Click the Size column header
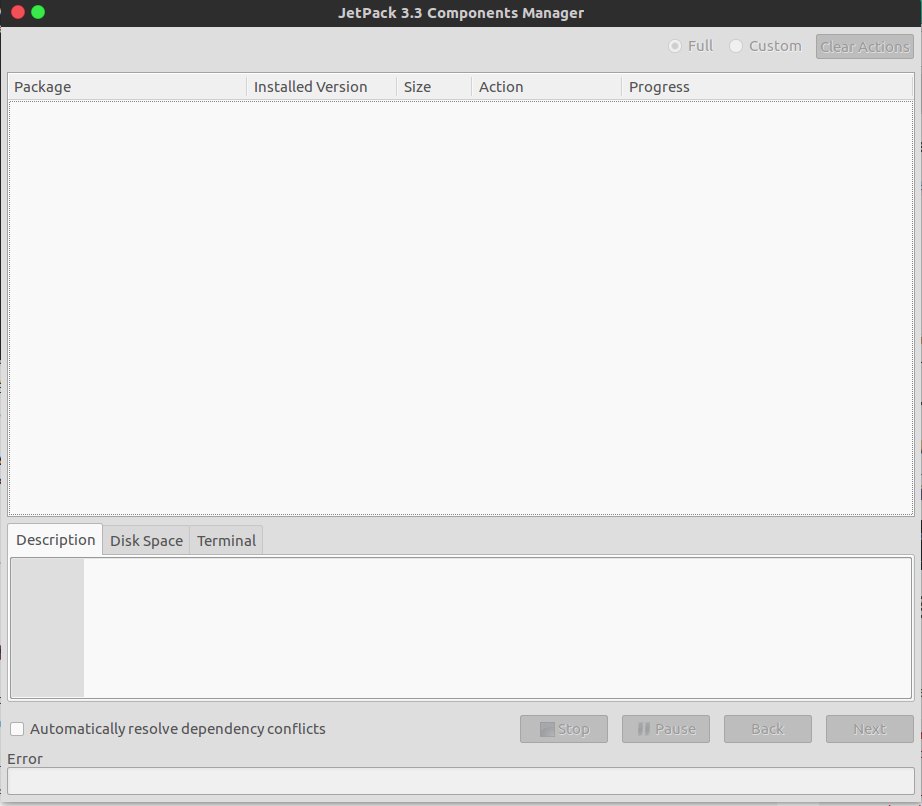 pyautogui.click(x=434, y=87)
